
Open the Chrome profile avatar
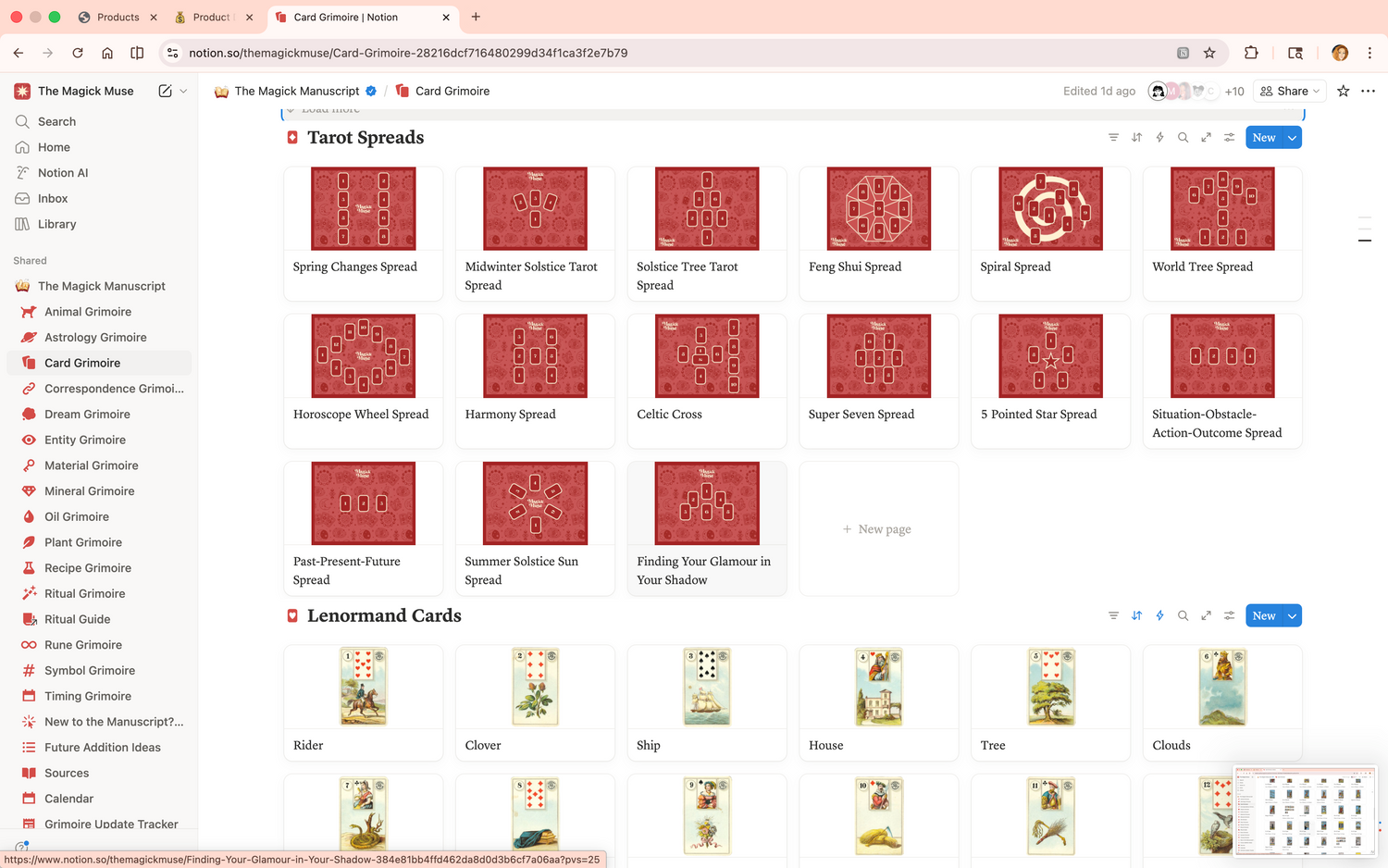click(x=1339, y=53)
